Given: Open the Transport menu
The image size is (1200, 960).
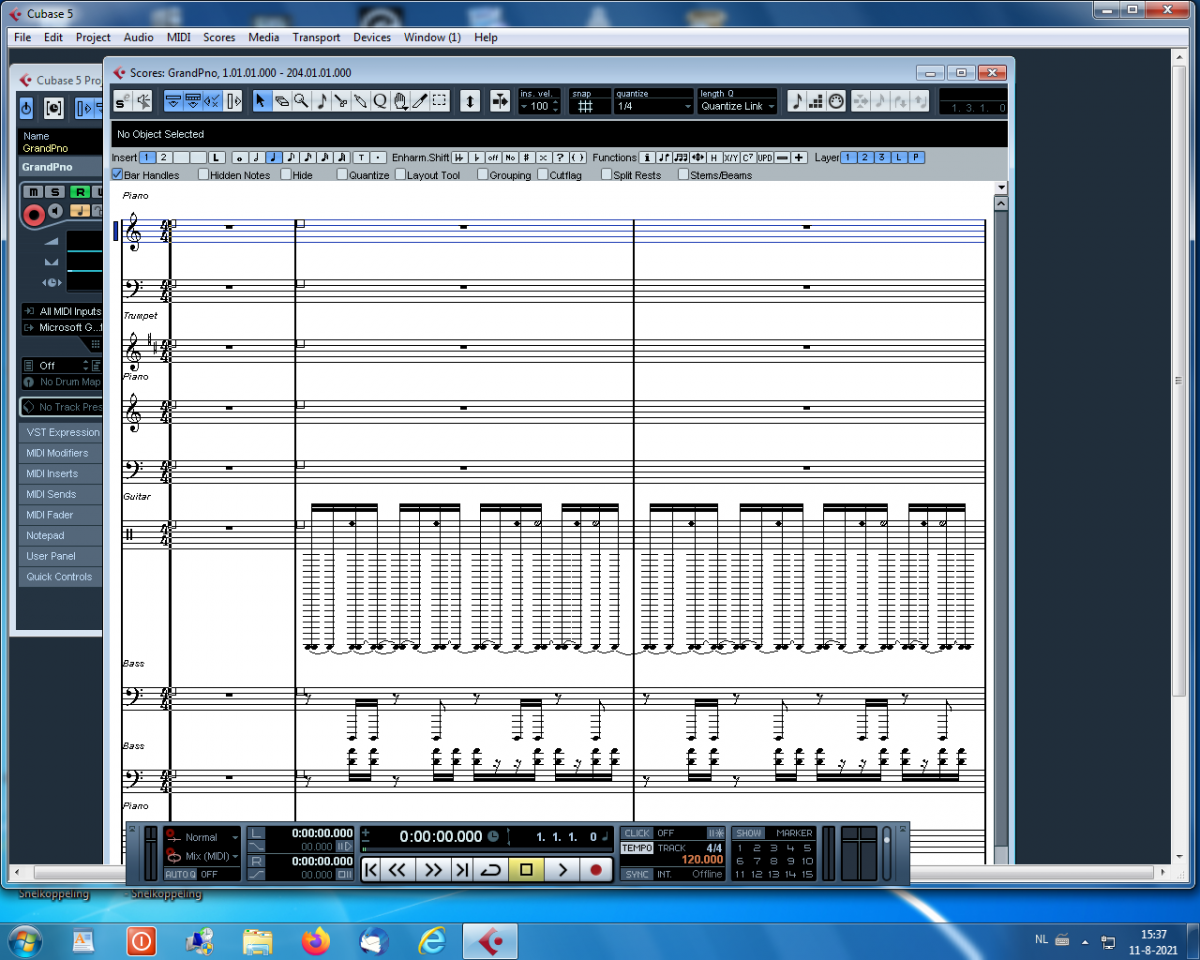Looking at the screenshot, I should click(x=316, y=37).
